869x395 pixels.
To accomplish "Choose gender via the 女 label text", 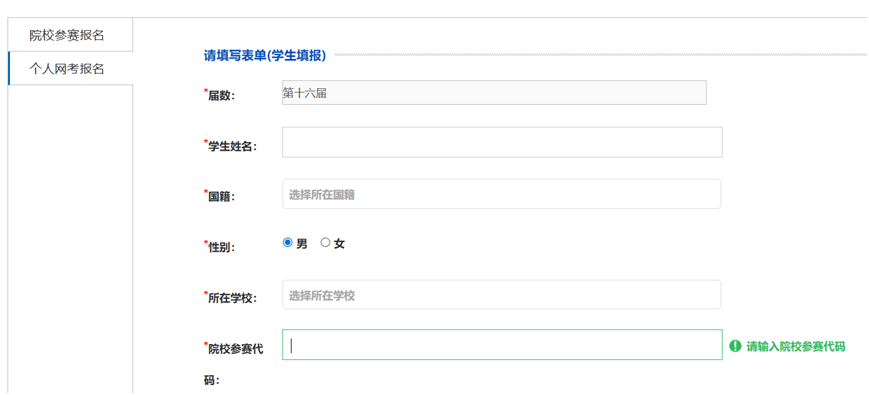I will (339, 243).
